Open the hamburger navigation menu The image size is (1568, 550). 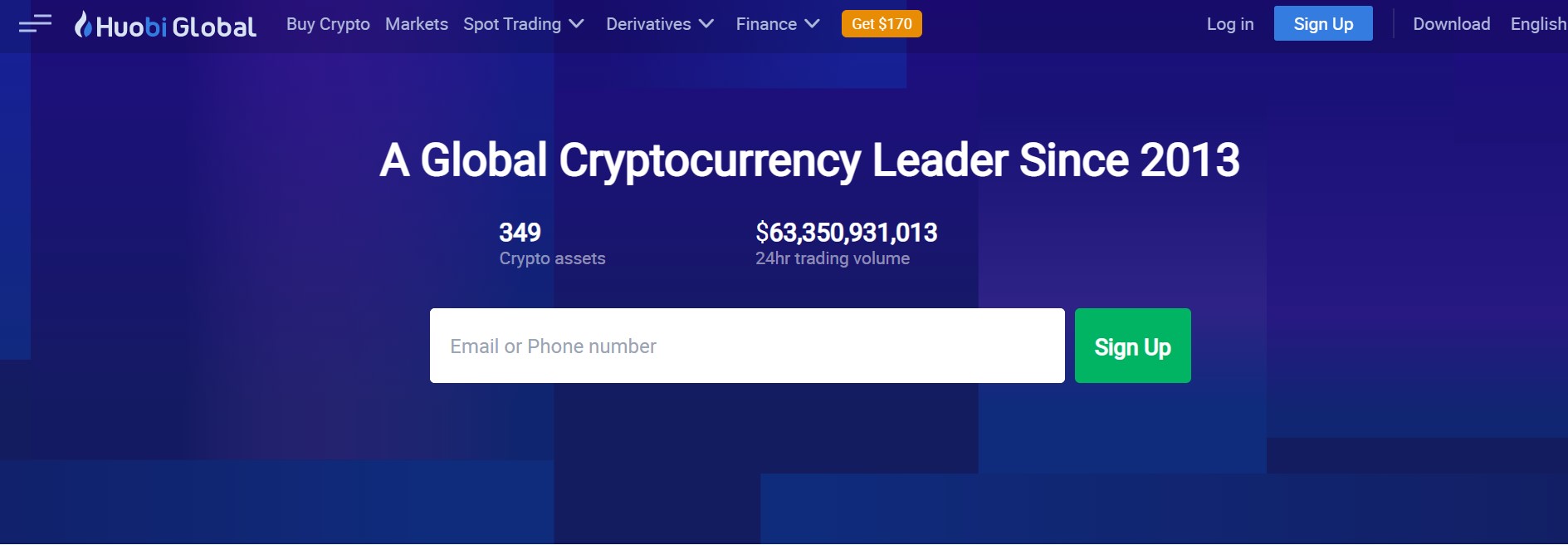click(x=35, y=23)
